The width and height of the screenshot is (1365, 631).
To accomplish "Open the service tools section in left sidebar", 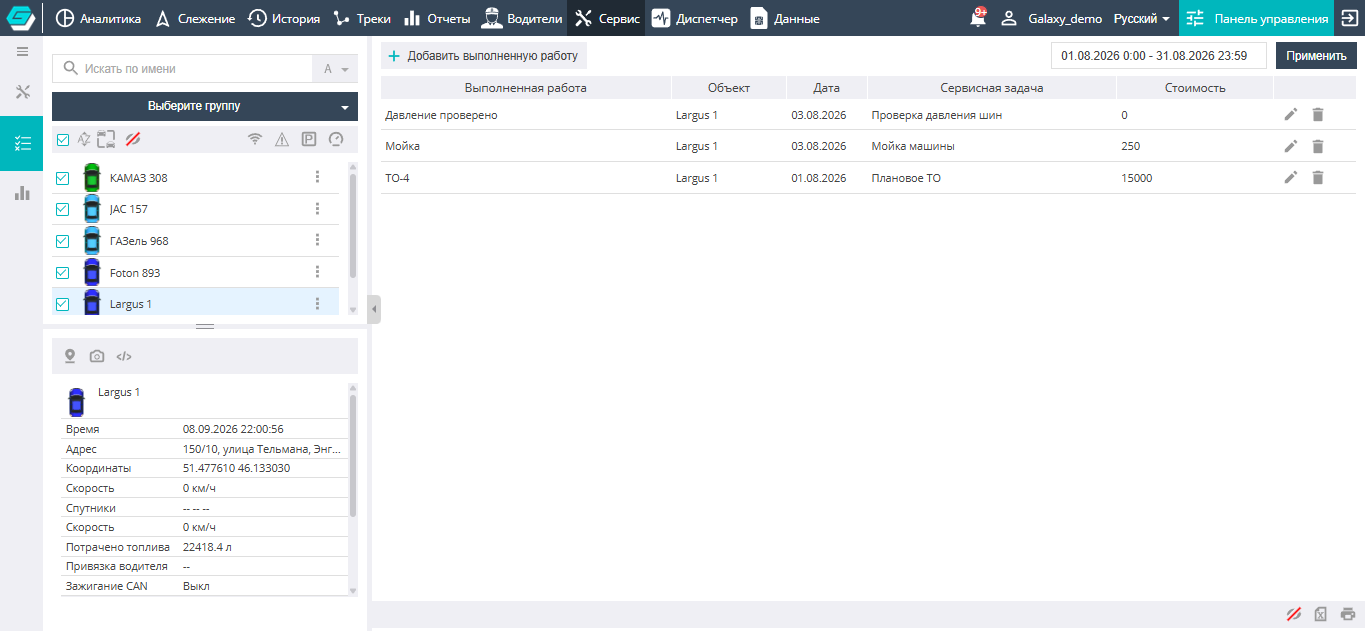I will 22,93.
